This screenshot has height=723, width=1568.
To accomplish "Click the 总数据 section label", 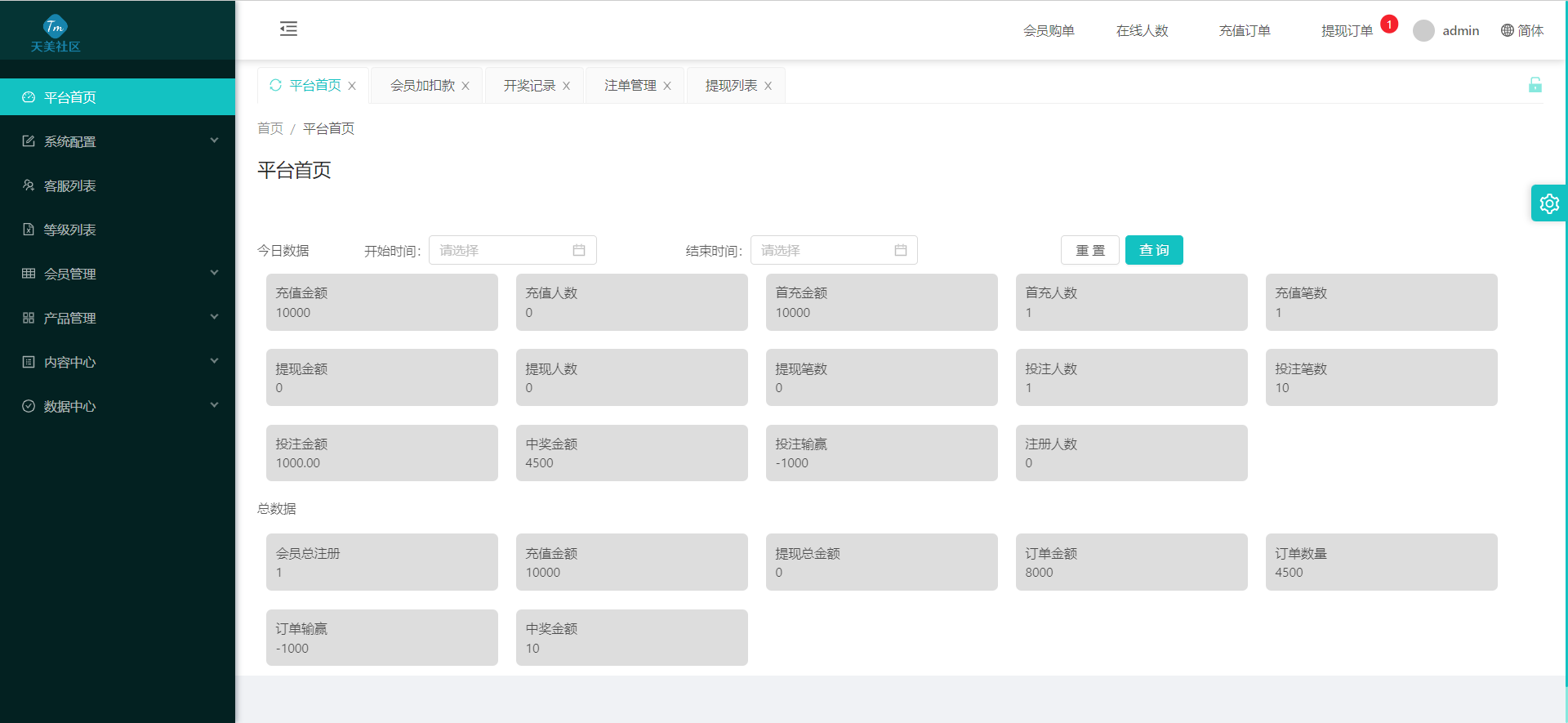I will click(277, 508).
